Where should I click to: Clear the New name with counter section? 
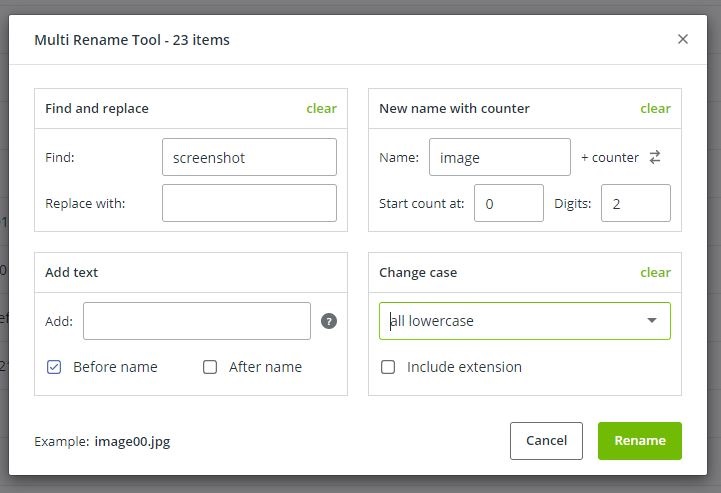[655, 108]
